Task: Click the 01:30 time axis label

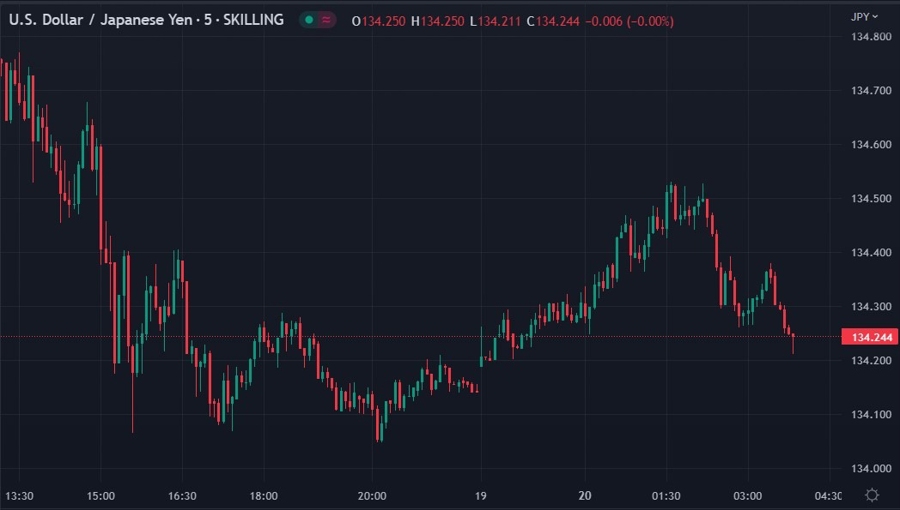Action: 666,496
